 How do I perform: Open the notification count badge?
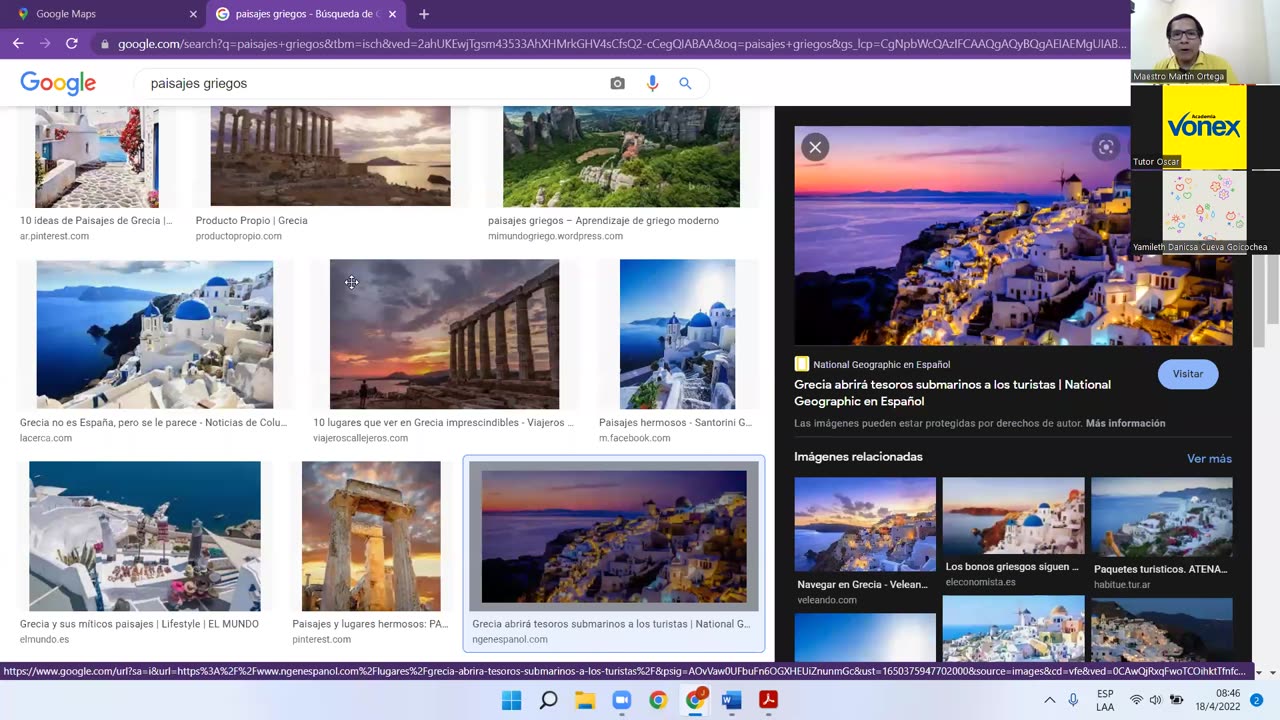pyautogui.click(x=1257, y=700)
